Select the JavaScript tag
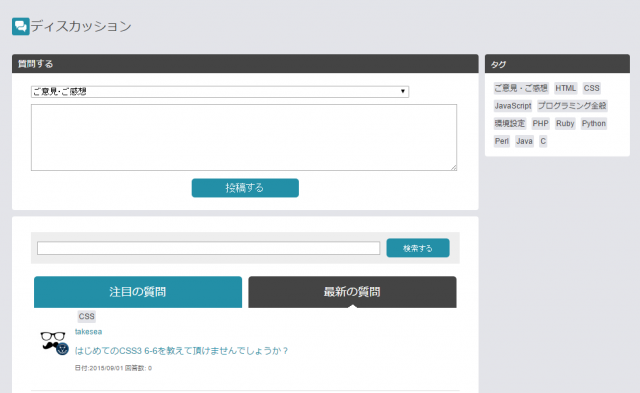 pos(513,106)
